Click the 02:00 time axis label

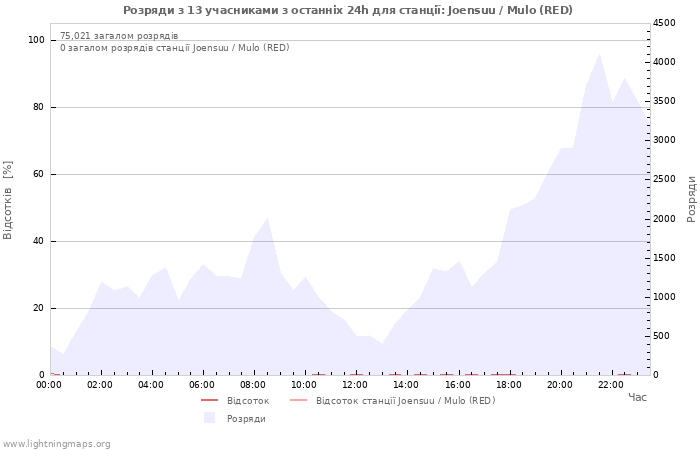pos(100,385)
